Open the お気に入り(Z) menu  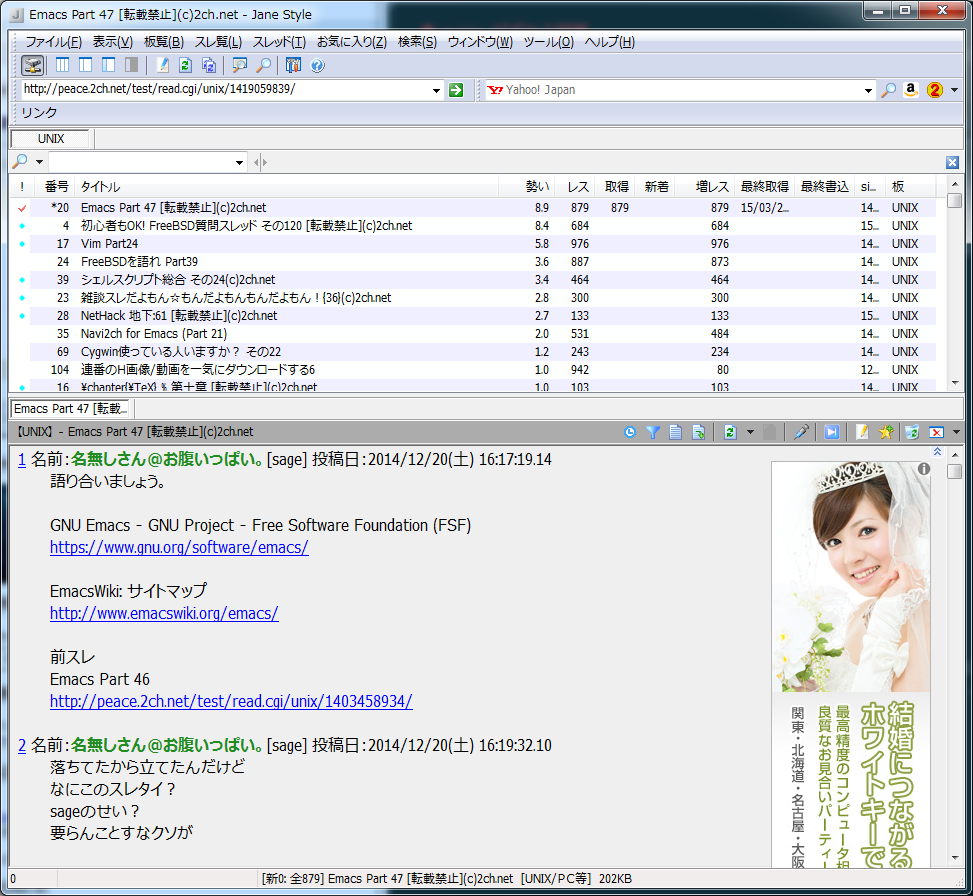coord(351,42)
